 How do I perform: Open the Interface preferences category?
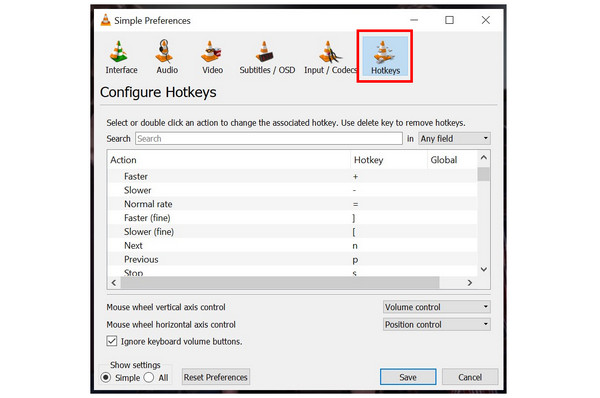pos(121,57)
